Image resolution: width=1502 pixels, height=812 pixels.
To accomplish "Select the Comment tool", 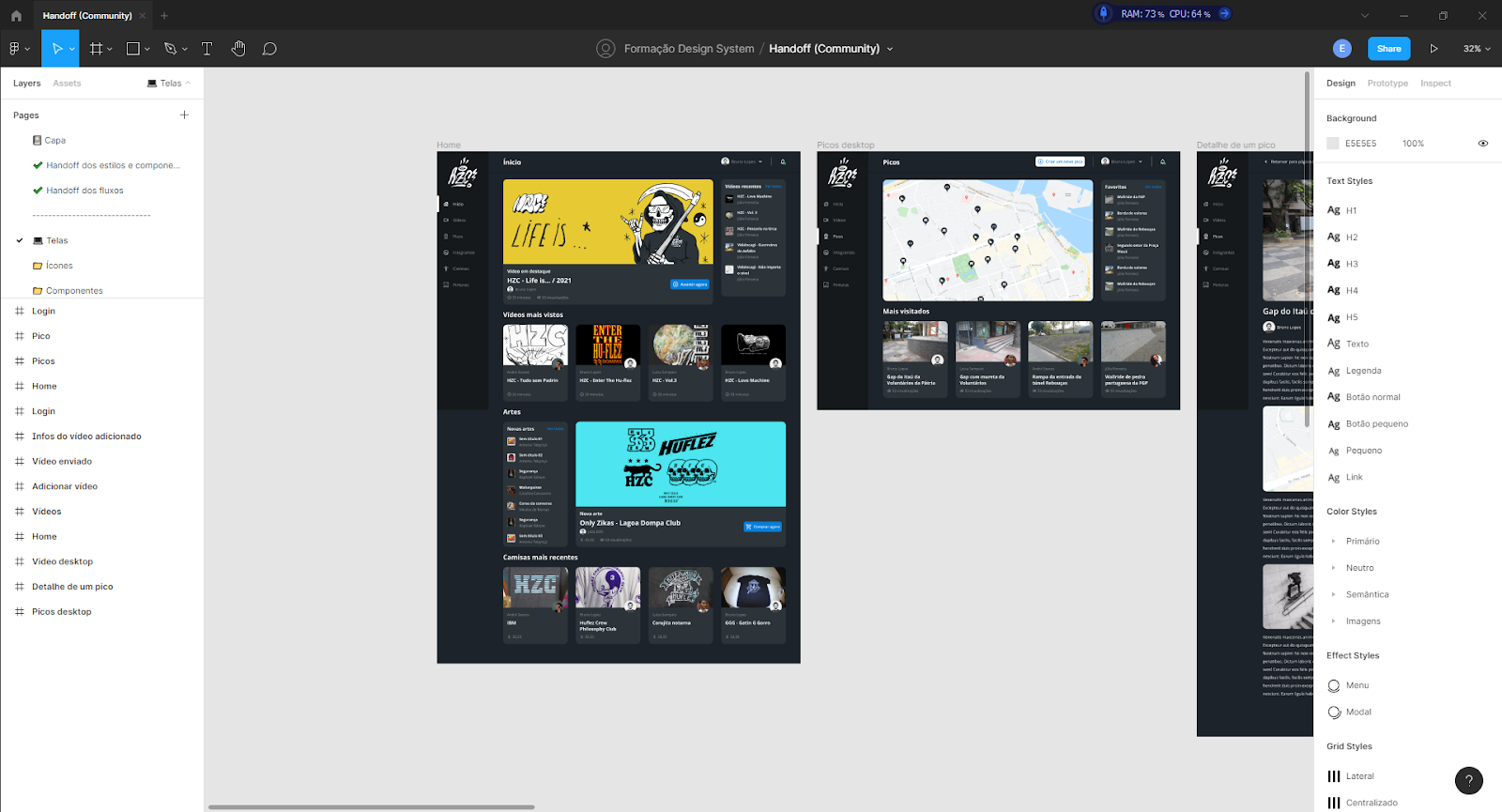I will [269, 49].
